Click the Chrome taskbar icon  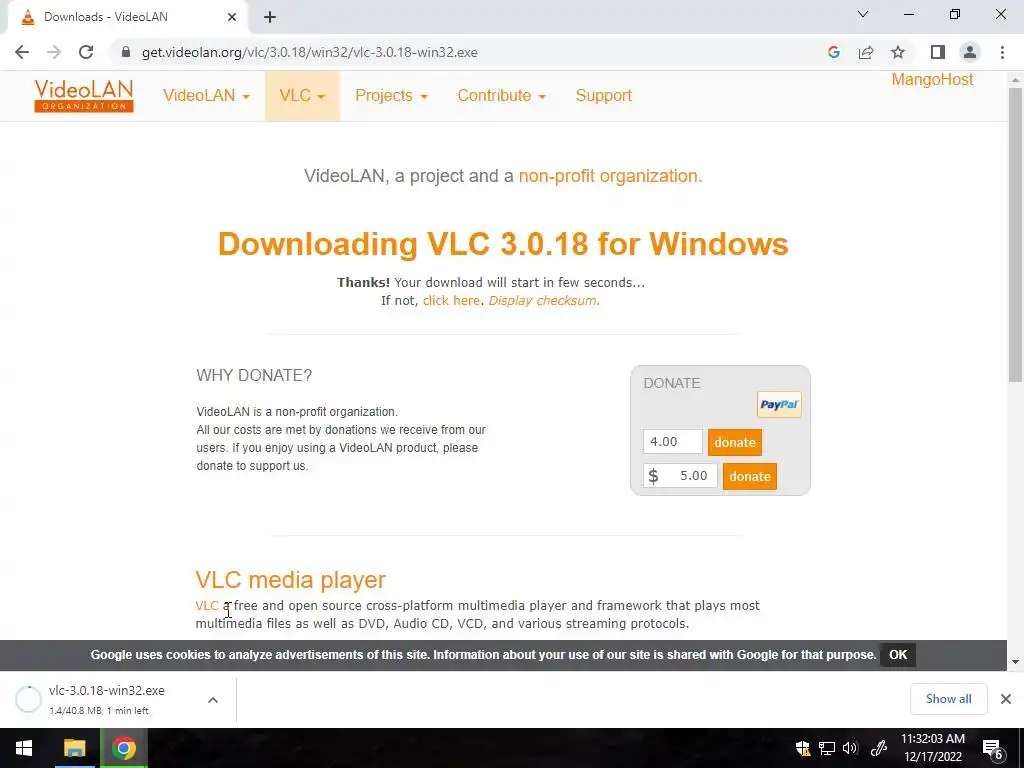[123, 748]
